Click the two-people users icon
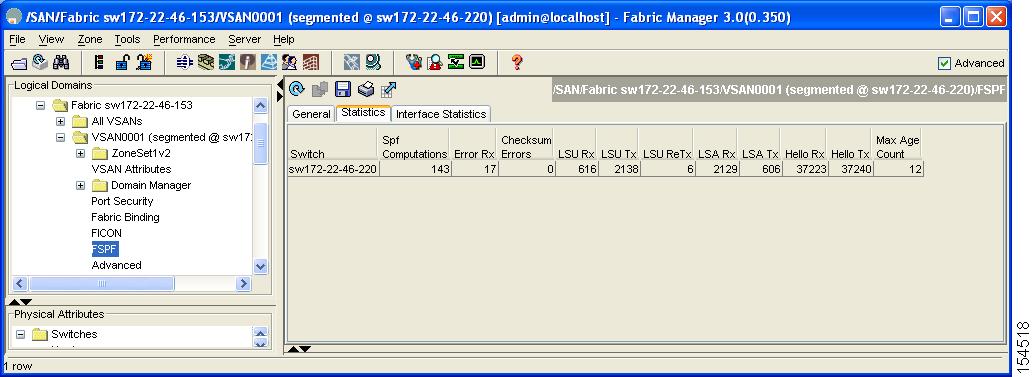Image resolution: width=1032 pixels, height=377 pixels. pyautogui.click(x=289, y=63)
